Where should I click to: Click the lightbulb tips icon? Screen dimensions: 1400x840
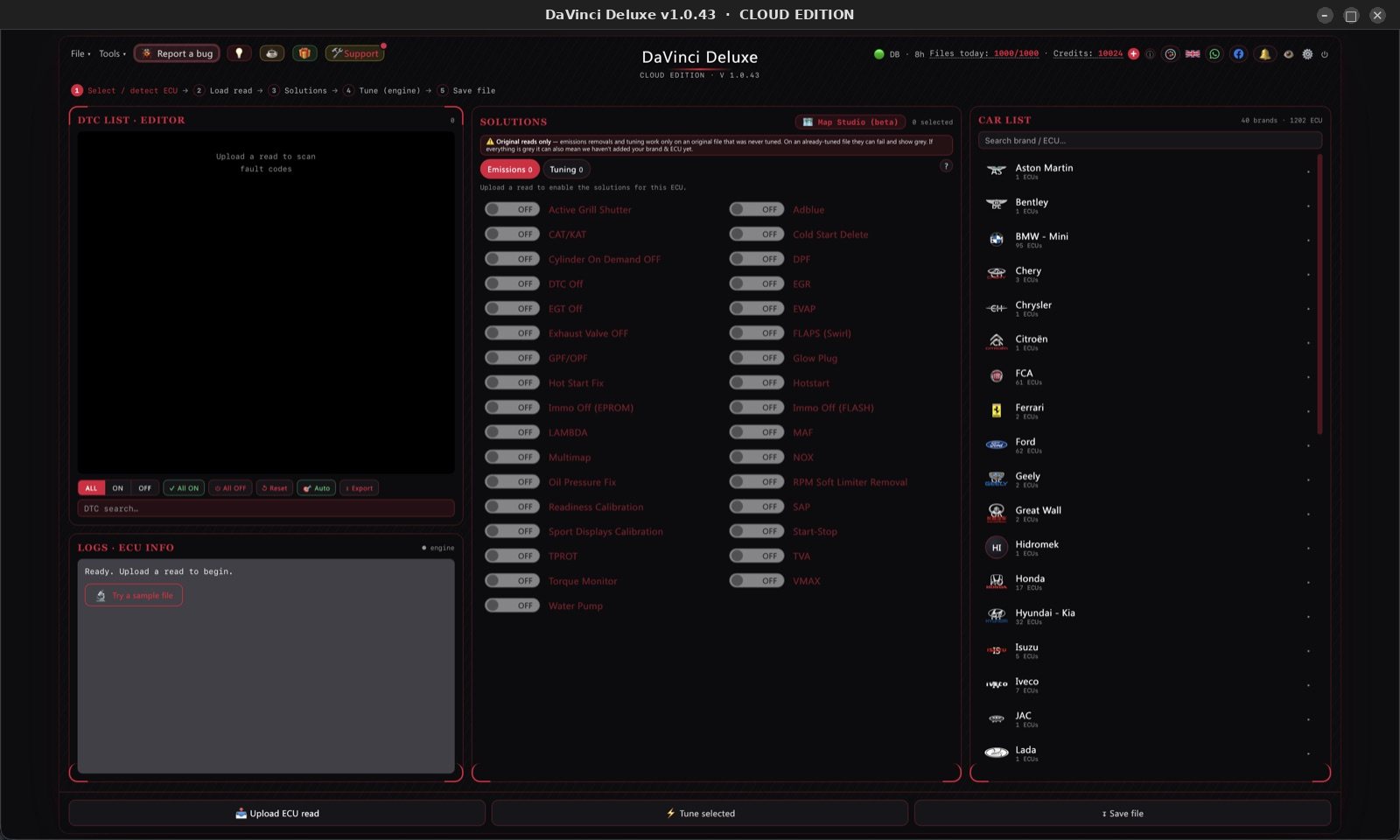pyautogui.click(x=239, y=53)
